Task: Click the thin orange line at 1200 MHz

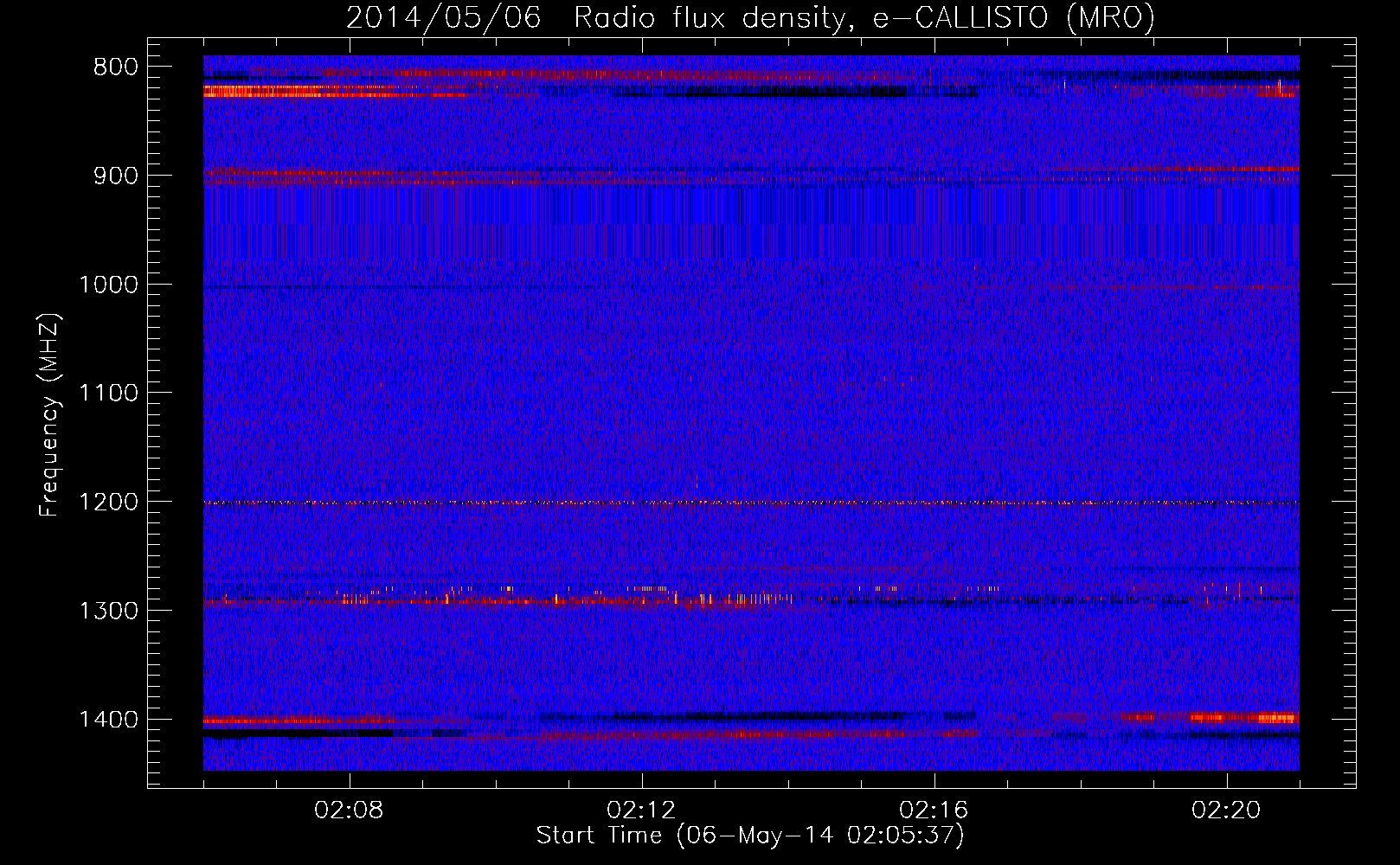Action: pyautogui.click(x=751, y=503)
